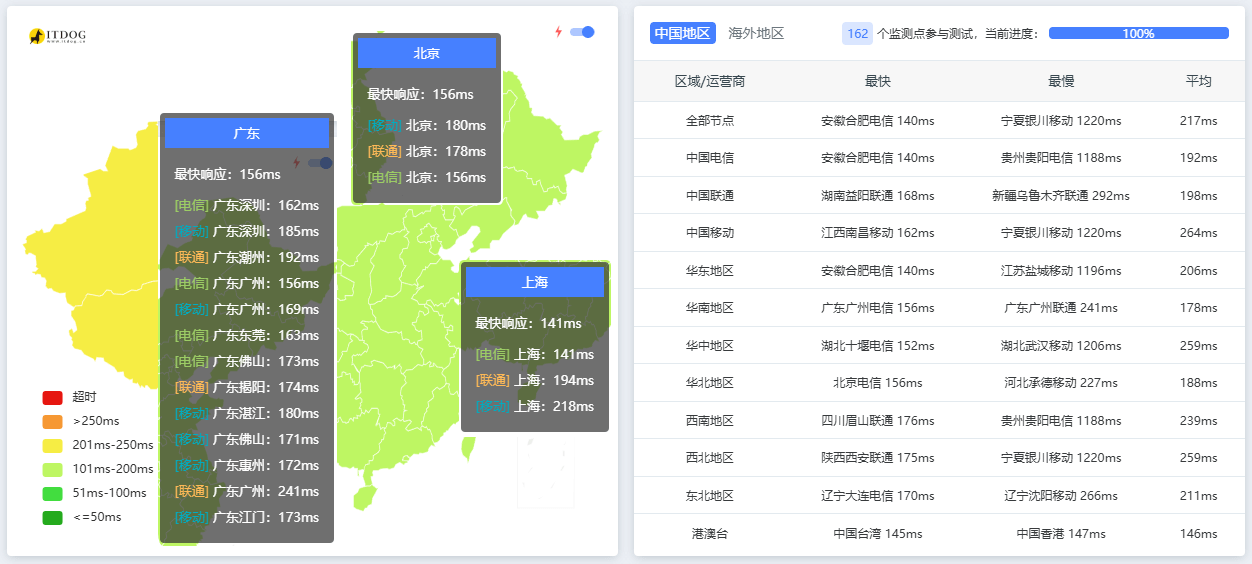Select the yellow 201ms-250ms legend swatch

coord(52,445)
